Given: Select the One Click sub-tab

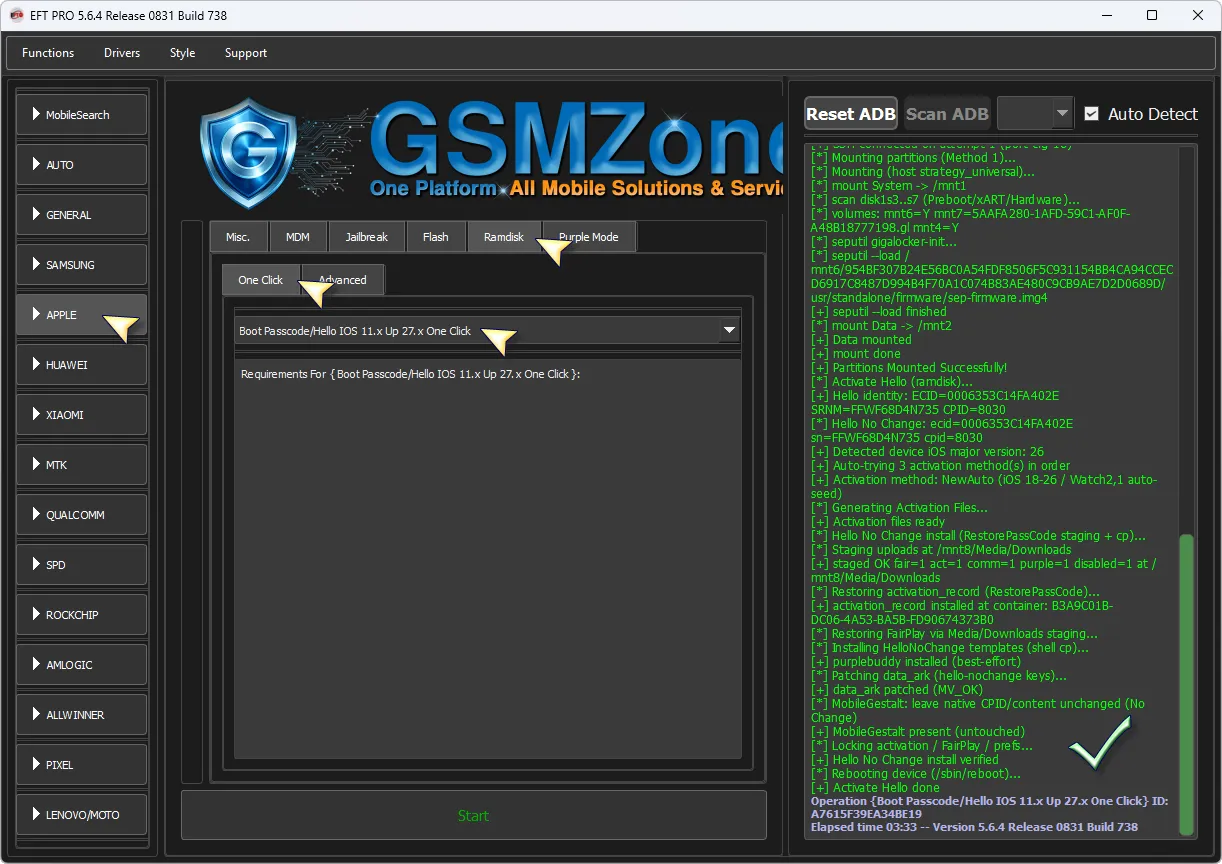Looking at the screenshot, I should [x=261, y=280].
